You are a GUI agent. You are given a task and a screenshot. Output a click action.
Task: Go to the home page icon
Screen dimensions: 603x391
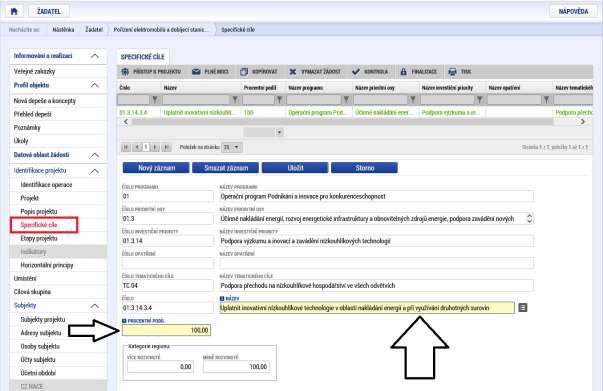[x=14, y=11]
